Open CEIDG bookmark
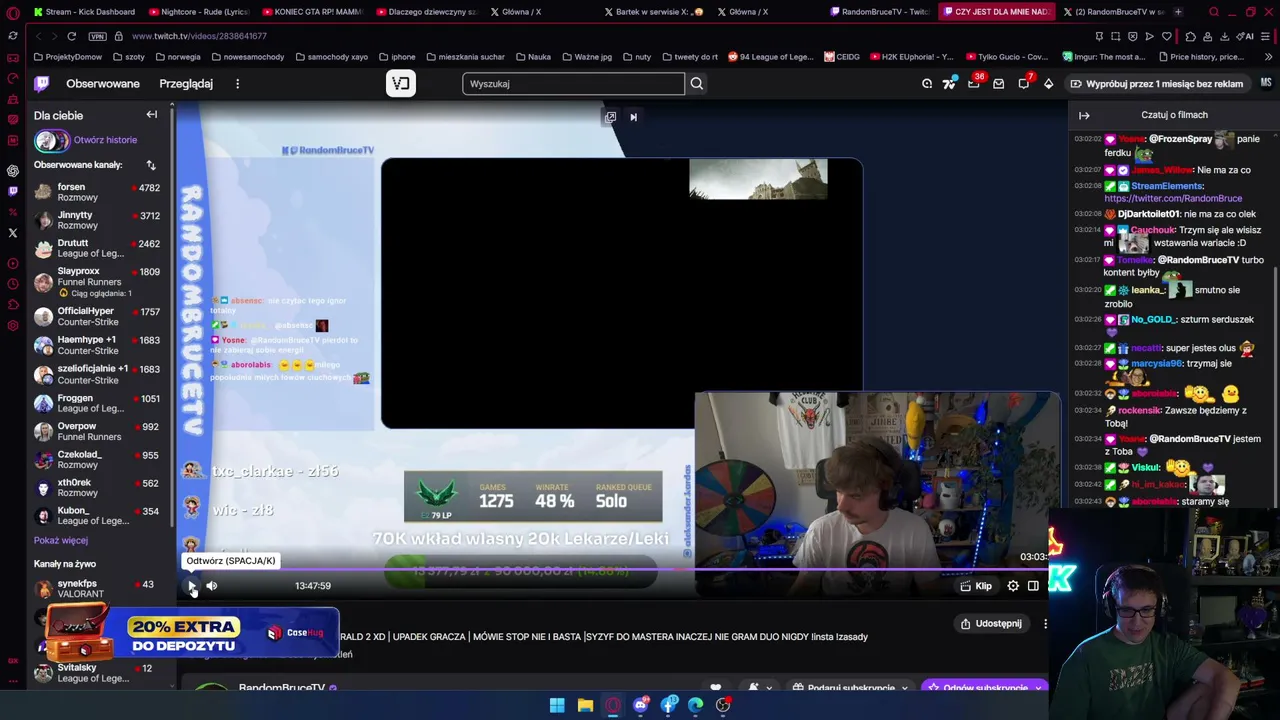Viewport: 1280px width, 720px height. click(842, 57)
